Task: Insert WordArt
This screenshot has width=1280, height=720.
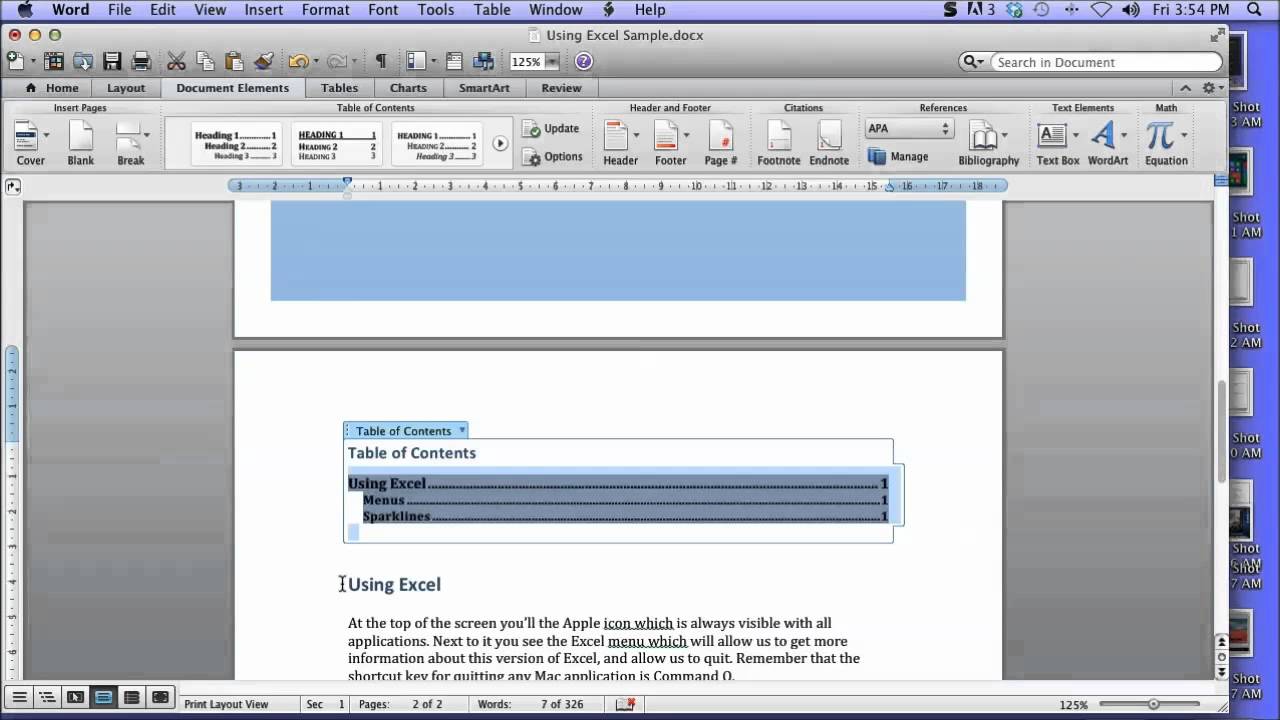Action: click(1107, 143)
